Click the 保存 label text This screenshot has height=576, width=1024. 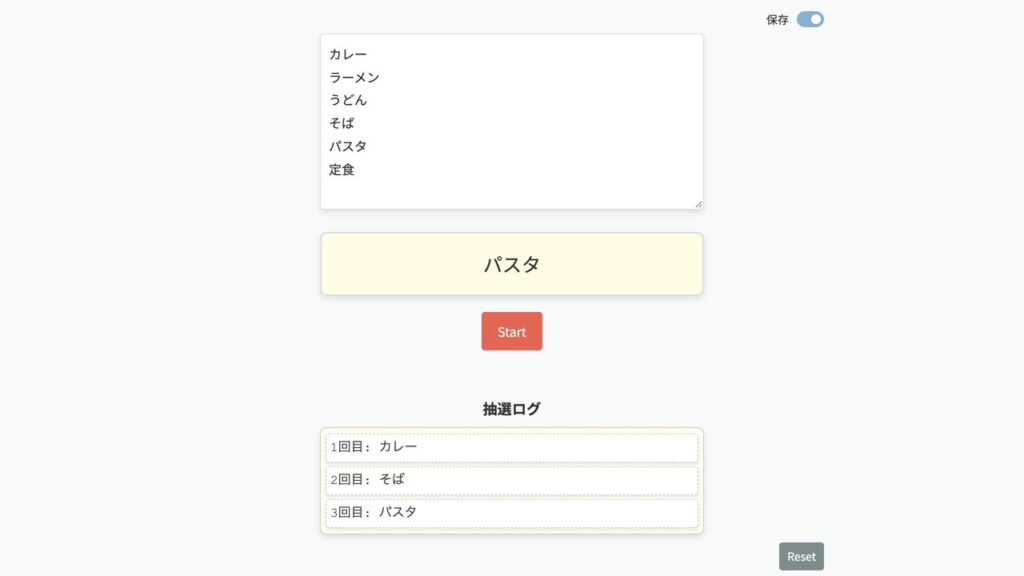777,20
